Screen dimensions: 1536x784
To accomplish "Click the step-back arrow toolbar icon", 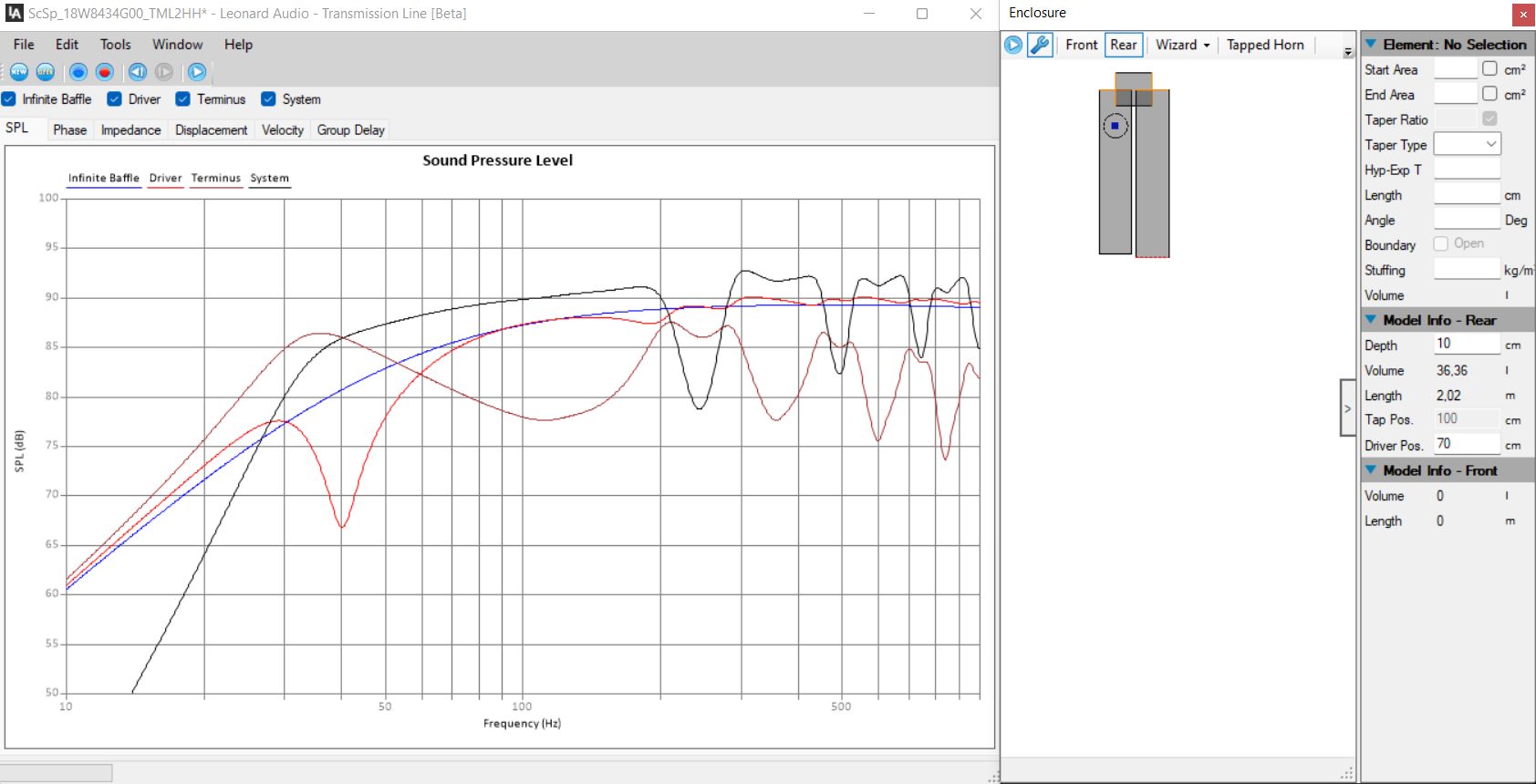I will [x=138, y=72].
